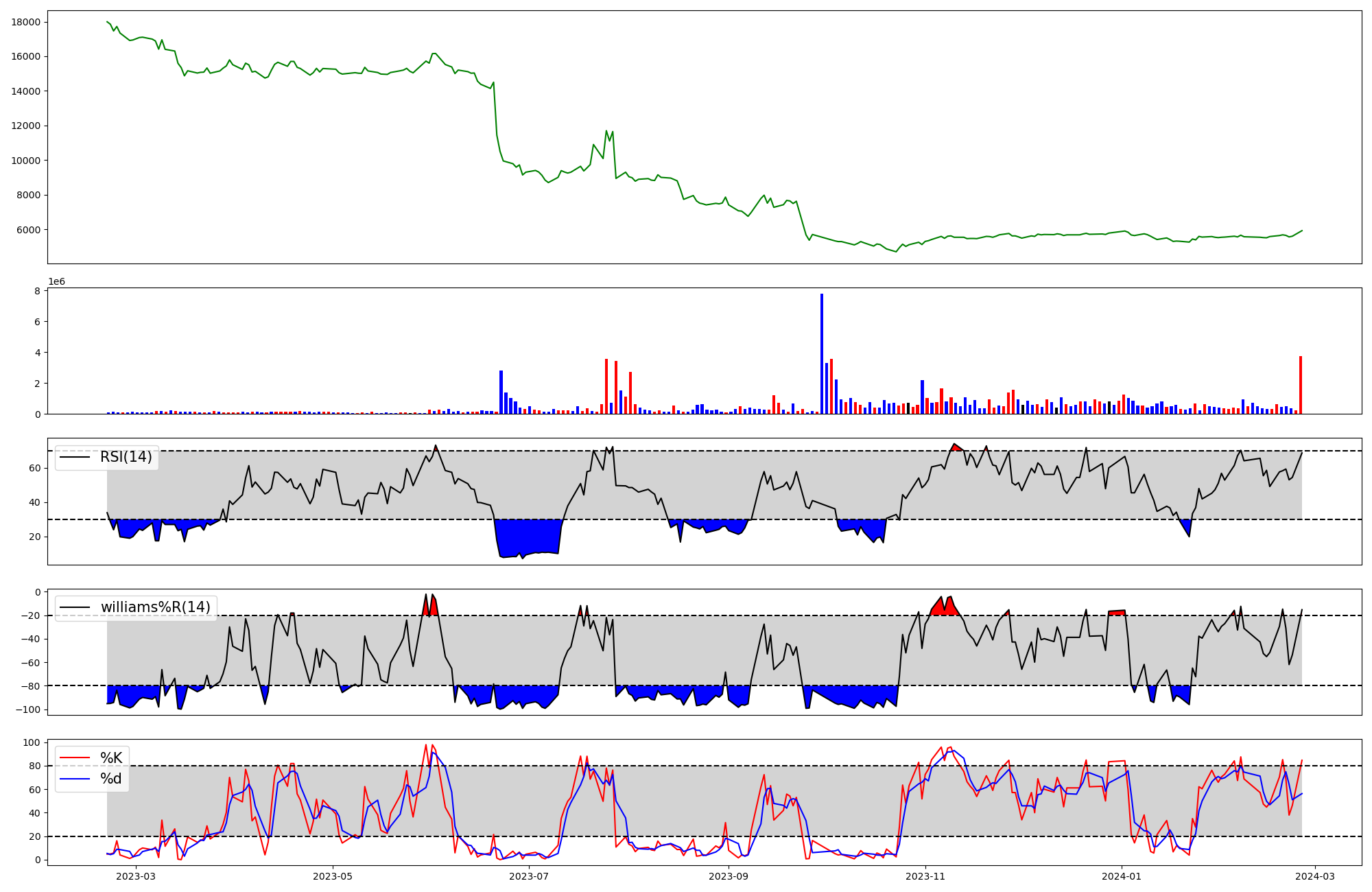Click the 2024-03 date axis label
Viewport: 1372px width, 892px height.
(x=1314, y=876)
